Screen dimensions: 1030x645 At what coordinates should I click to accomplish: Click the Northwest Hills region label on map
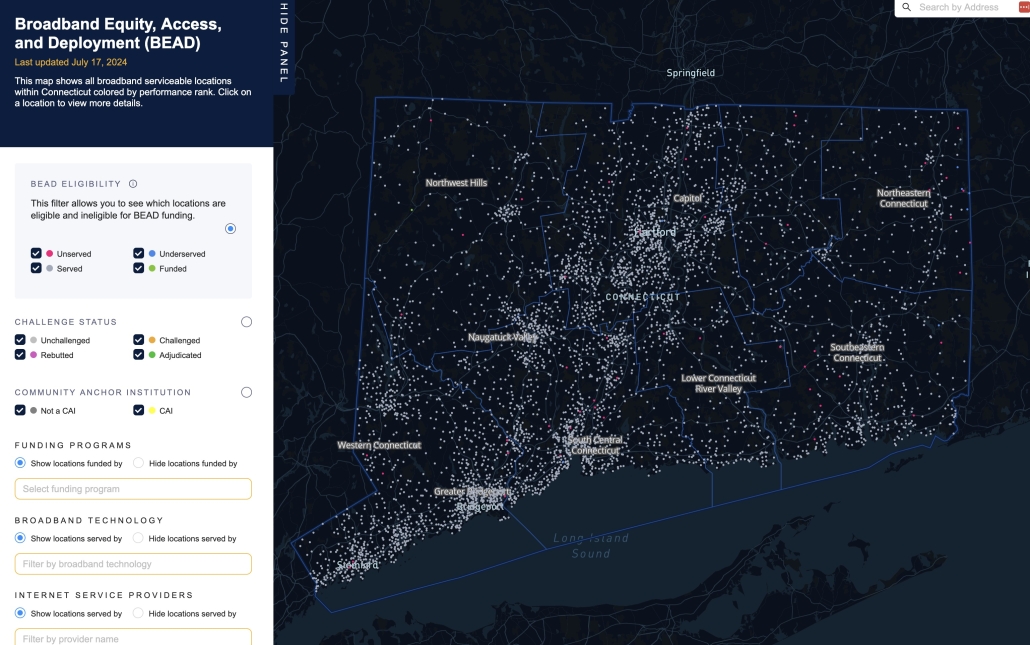click(x=456, y=183)
